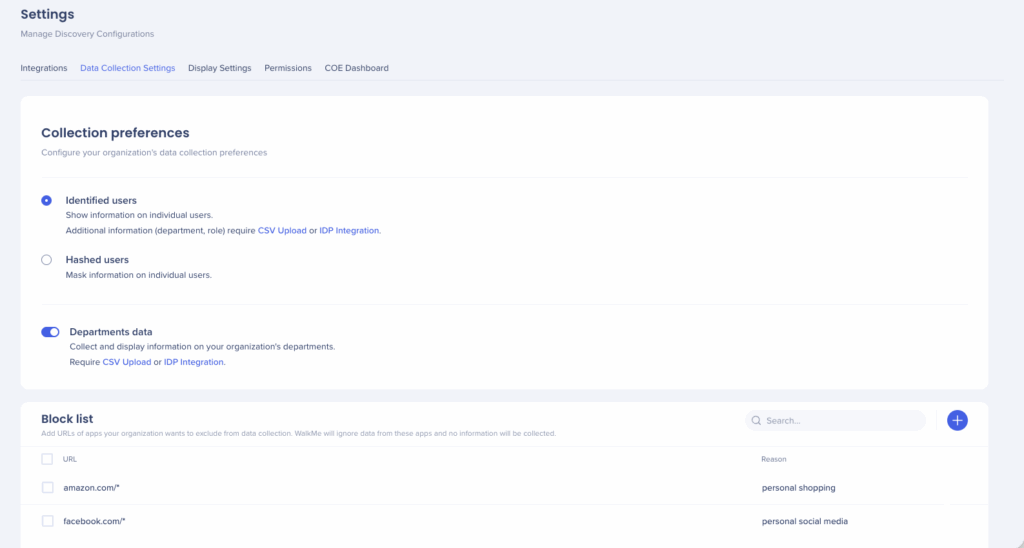Viewport: 1024px width, 548px height.
Task: Open IDP Integration link under Departments data
Action: coord(194,362)
